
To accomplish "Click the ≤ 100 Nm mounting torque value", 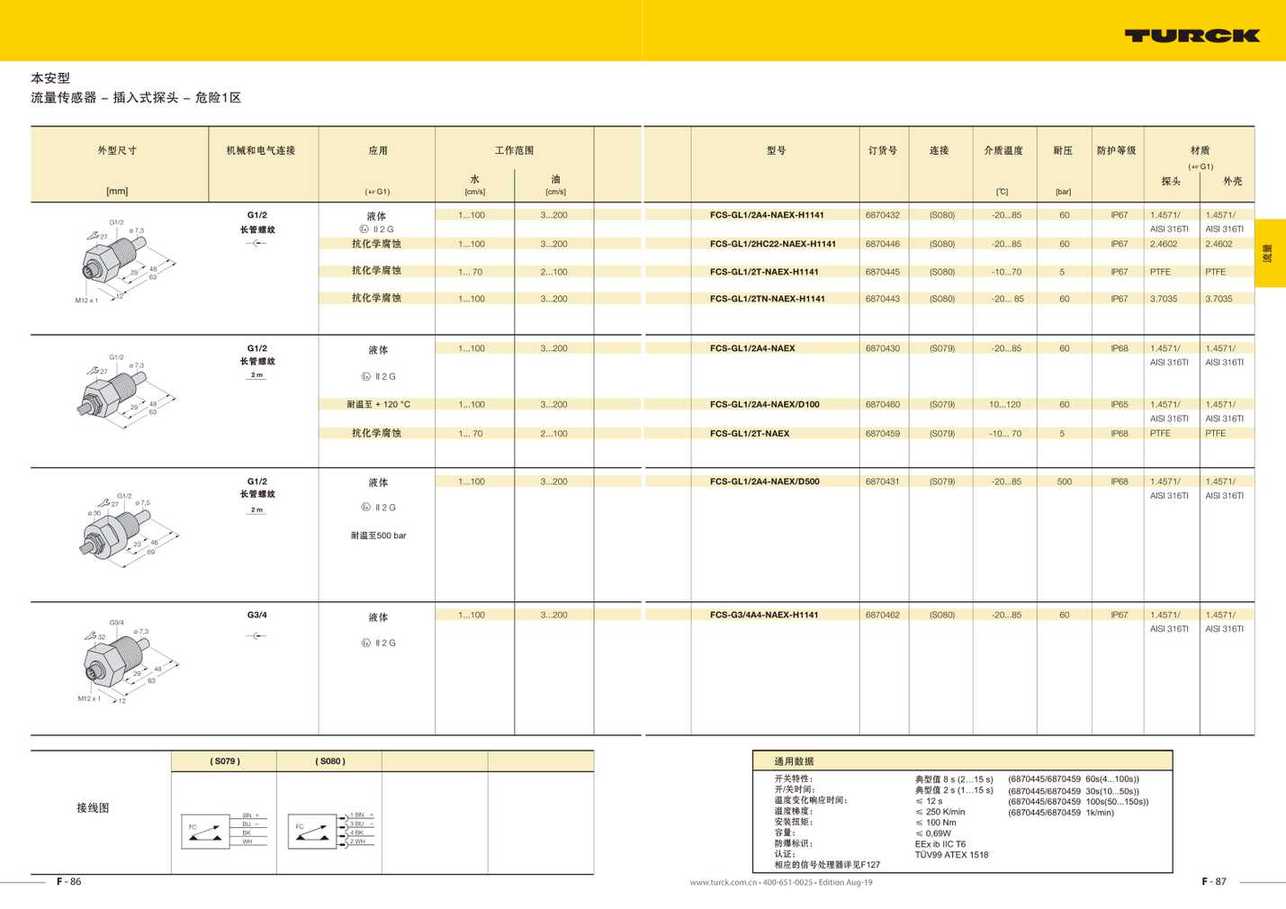I will [x=936, y=822].
